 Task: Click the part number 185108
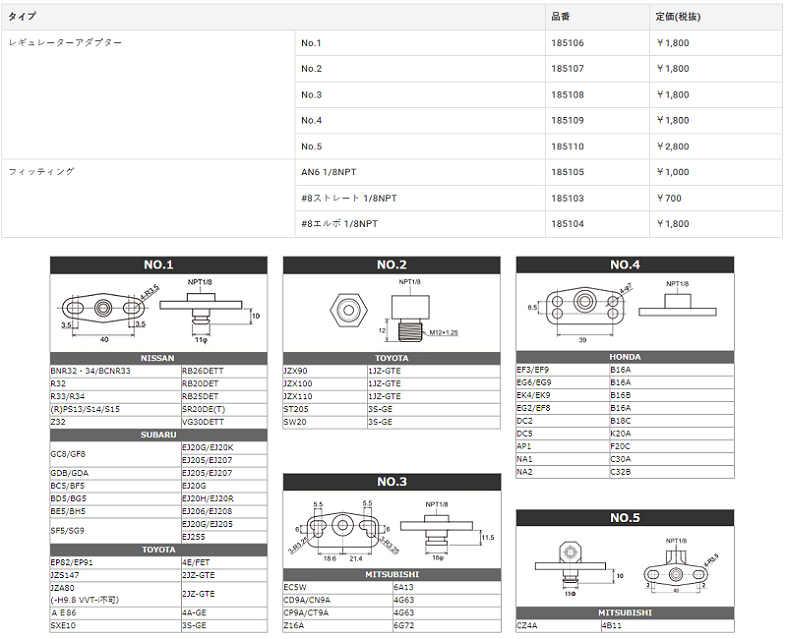point(567,95)
